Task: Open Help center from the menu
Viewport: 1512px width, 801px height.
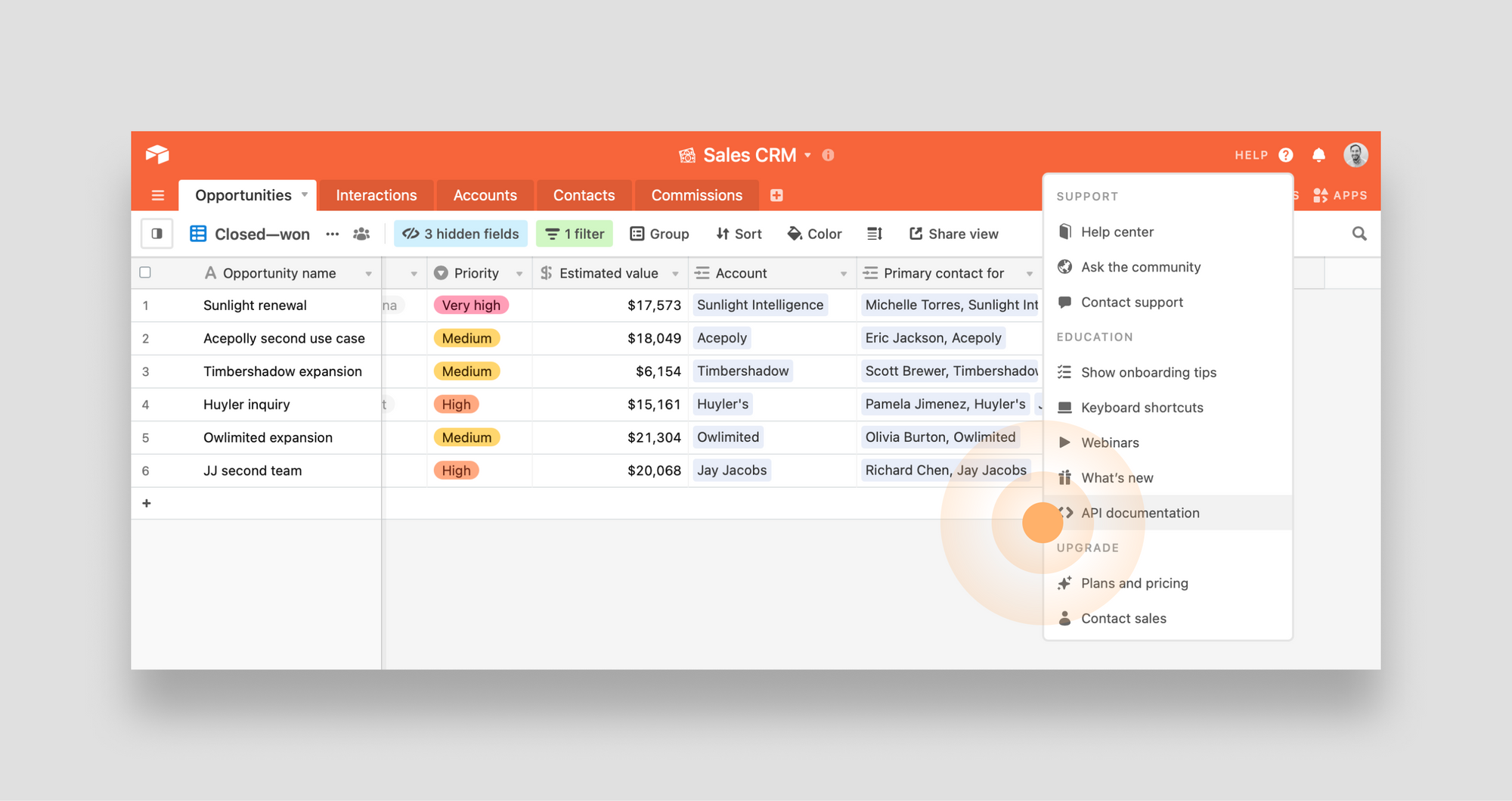Action: tap(1168, 232)
